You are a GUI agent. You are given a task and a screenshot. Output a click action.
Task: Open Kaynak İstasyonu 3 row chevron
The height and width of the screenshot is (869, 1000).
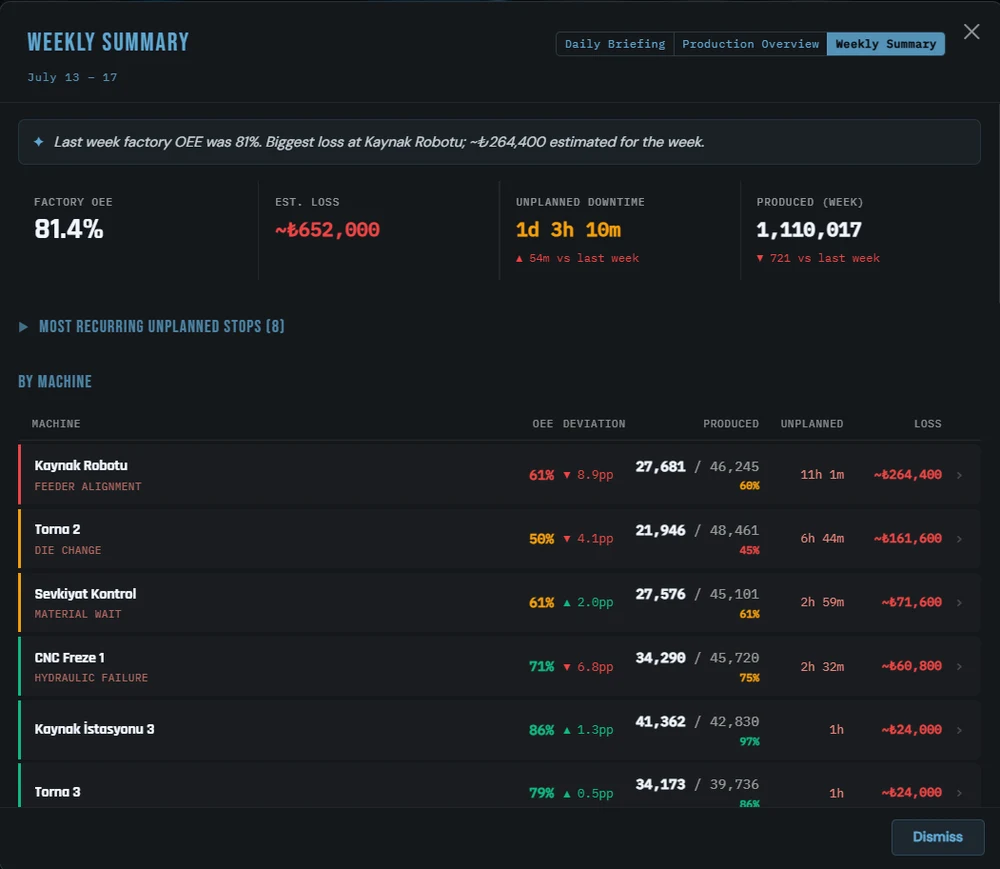pyautogui.click(x=959, y=730)
